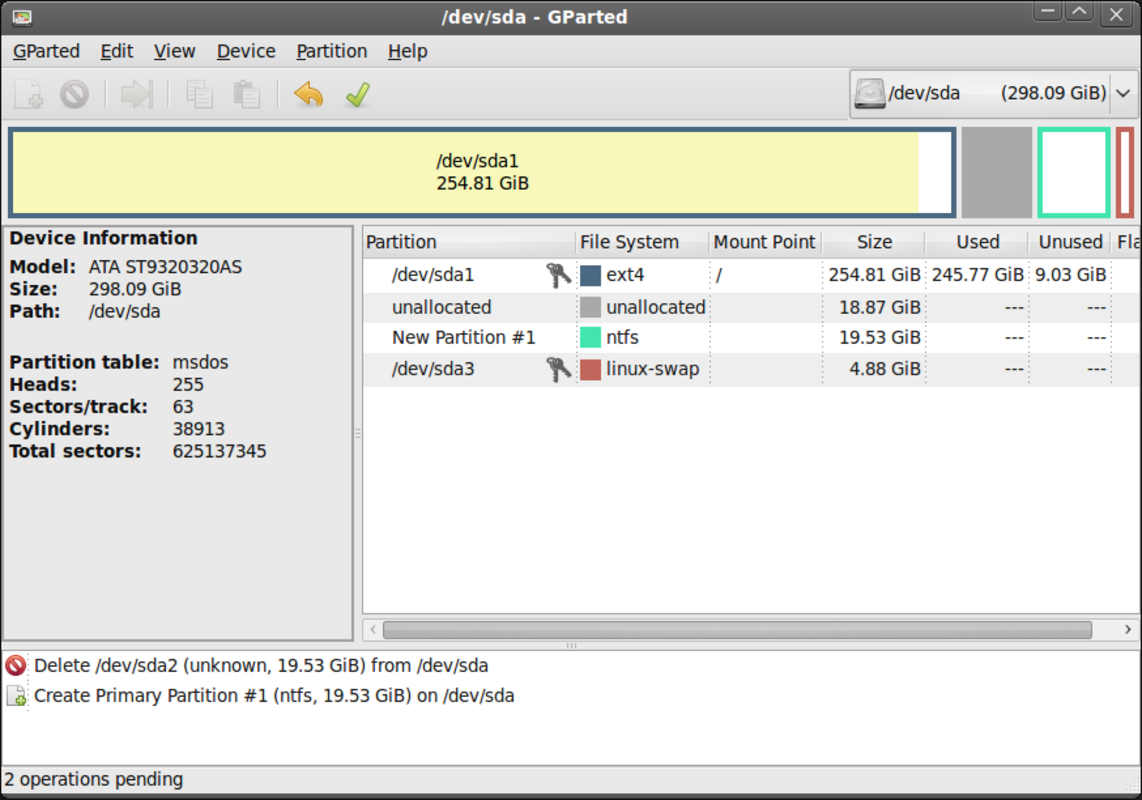
Task: Apply all operations with green checkmark
Action: (358, 94)
